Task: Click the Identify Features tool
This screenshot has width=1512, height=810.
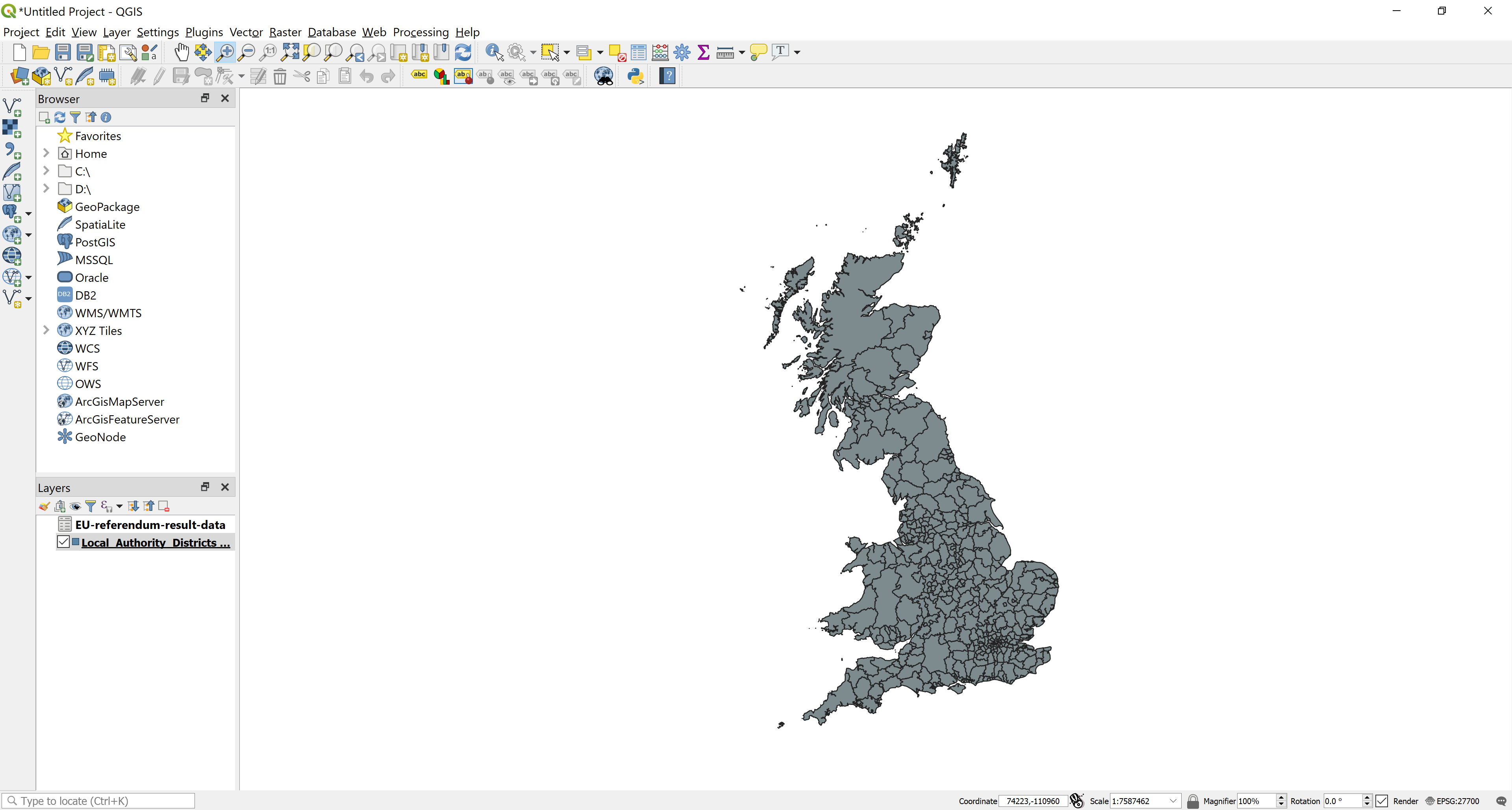Action: [x=494, y=52]
